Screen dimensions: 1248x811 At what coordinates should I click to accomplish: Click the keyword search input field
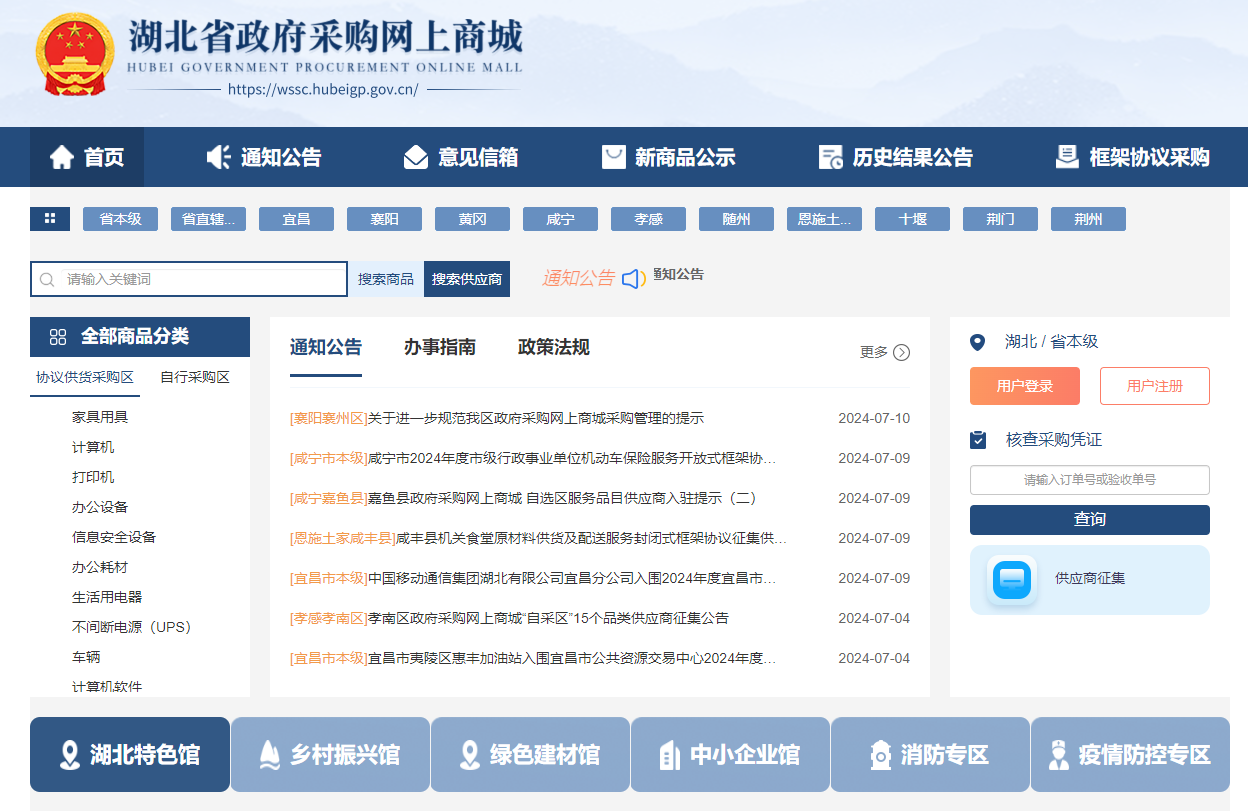190,279
